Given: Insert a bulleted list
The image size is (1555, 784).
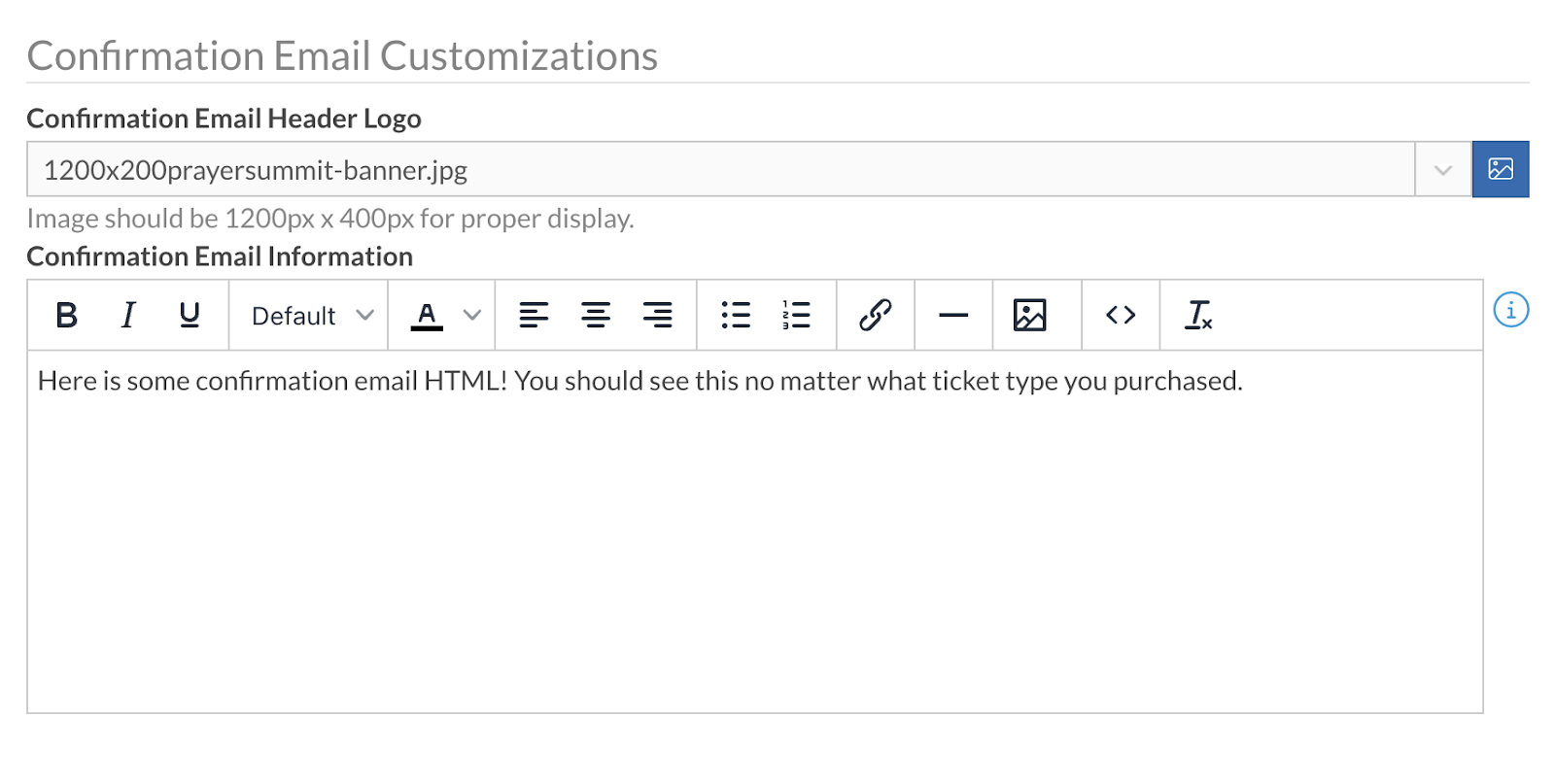Looking at the screenshot, I should coord(736,315).
